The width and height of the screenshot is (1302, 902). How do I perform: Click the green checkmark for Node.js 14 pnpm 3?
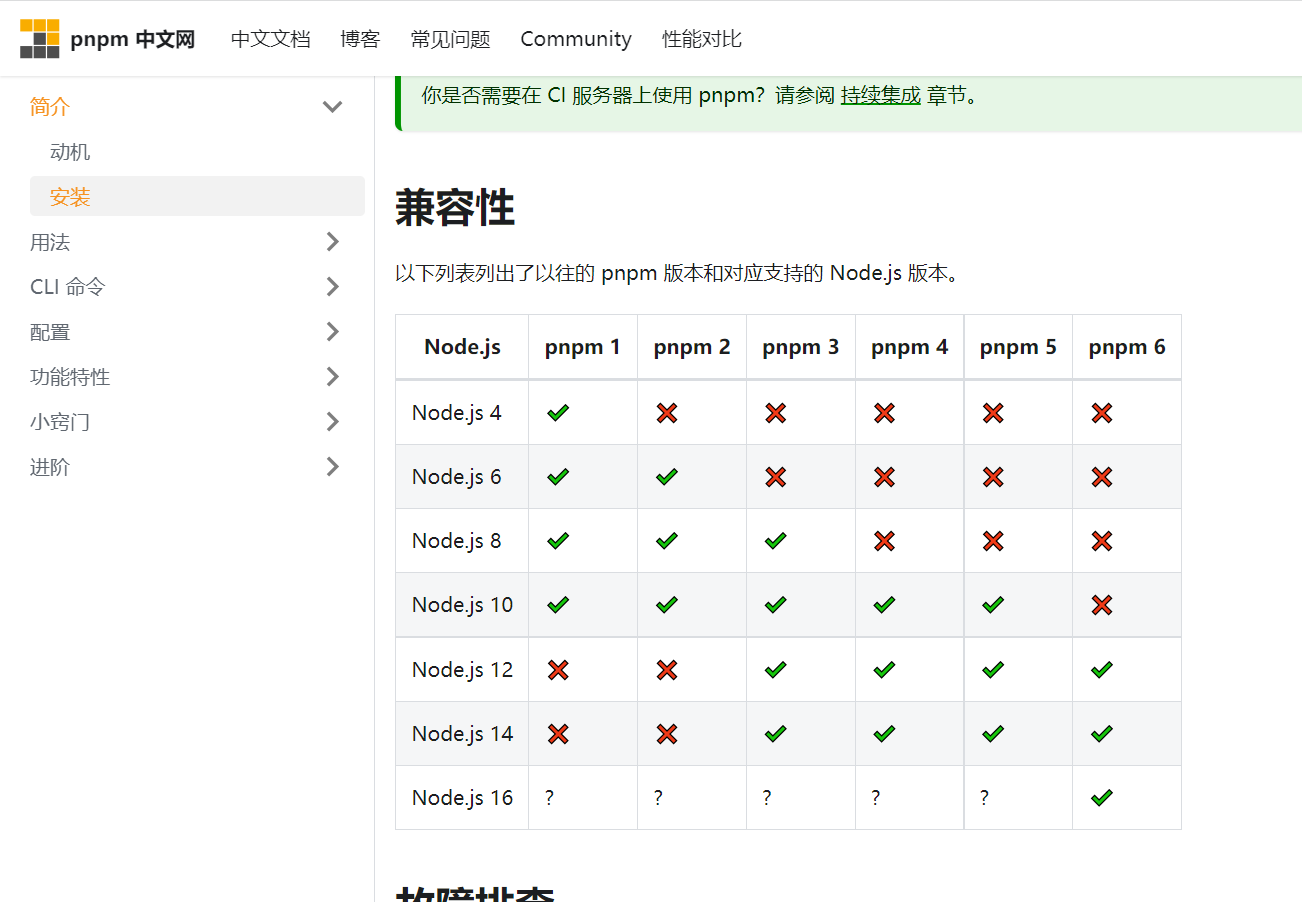pos(774,733)
